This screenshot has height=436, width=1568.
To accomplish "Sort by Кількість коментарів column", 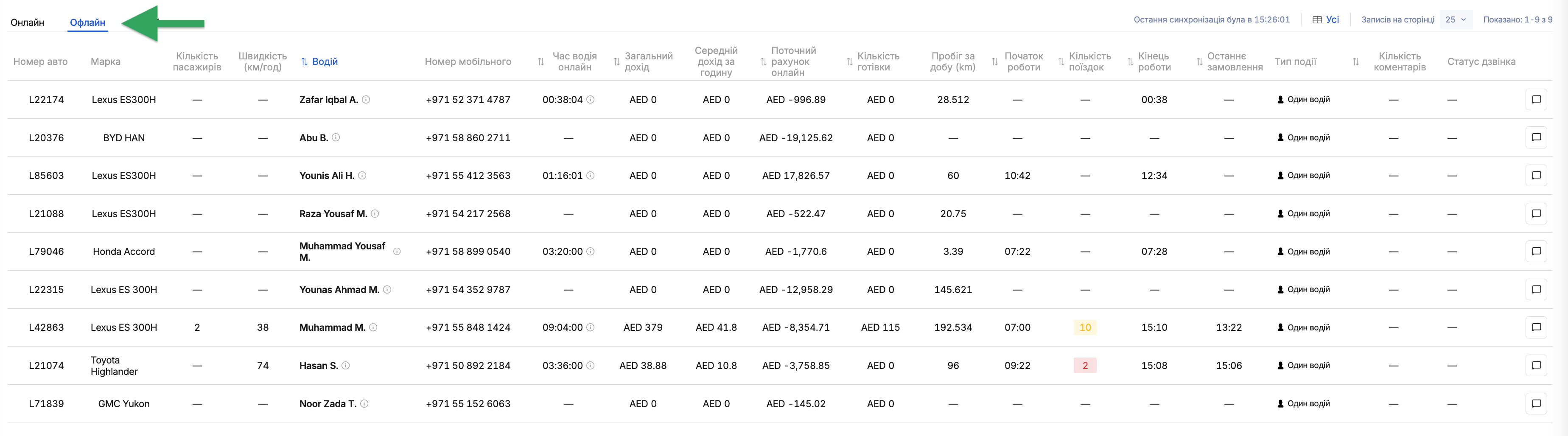I will click(1355, 61).
